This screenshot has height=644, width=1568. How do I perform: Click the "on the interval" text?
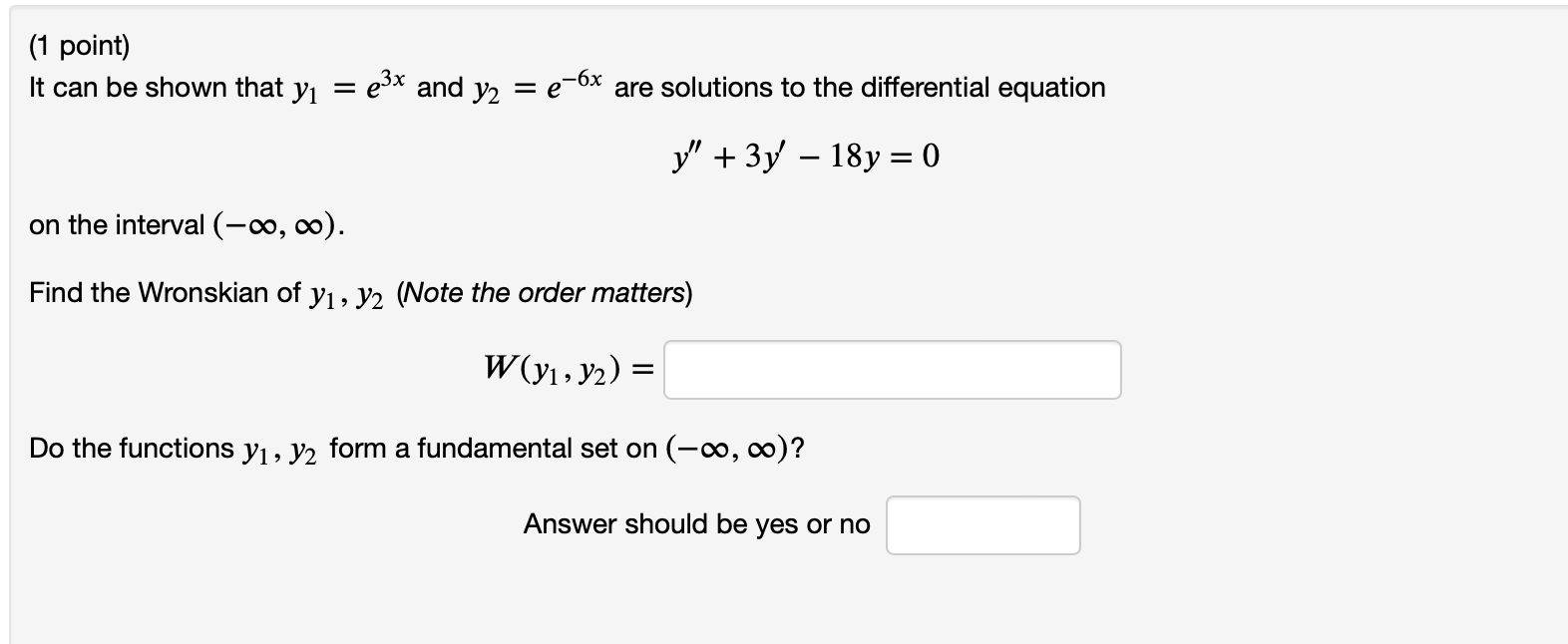click(x=117, y=225)
